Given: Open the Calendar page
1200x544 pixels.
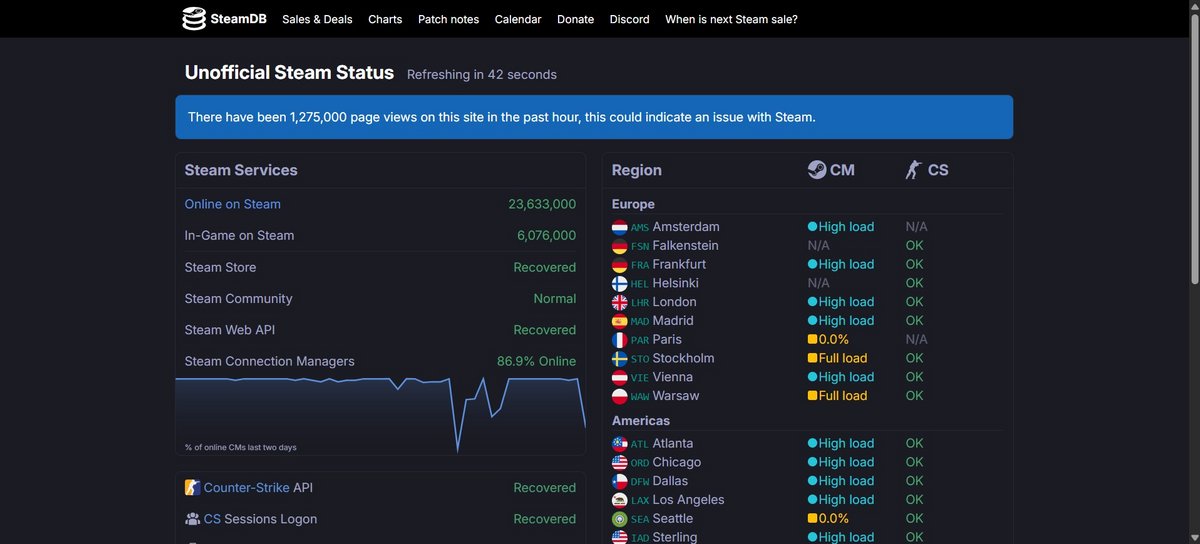Looking at the screenshot, I should tap(518, 19).
